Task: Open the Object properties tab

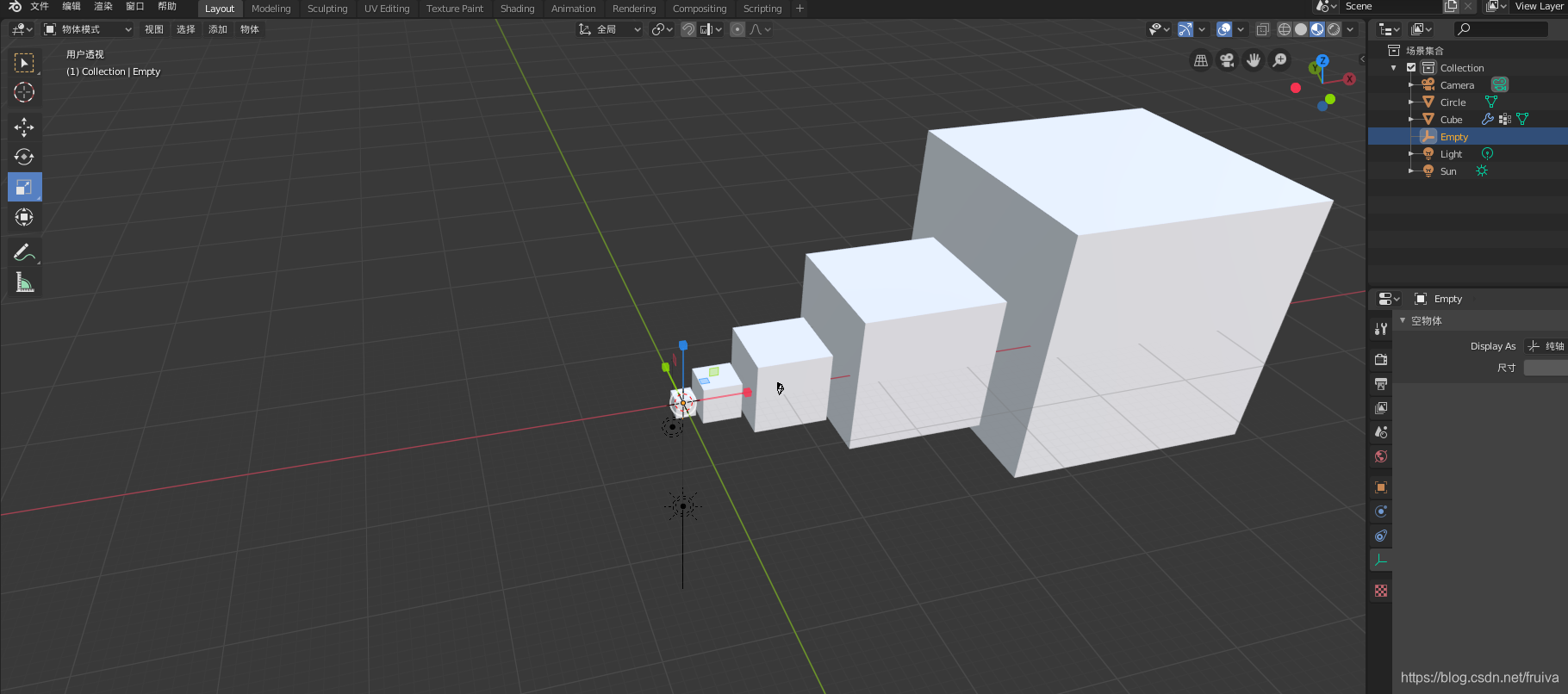Action: coord(1381,487)
